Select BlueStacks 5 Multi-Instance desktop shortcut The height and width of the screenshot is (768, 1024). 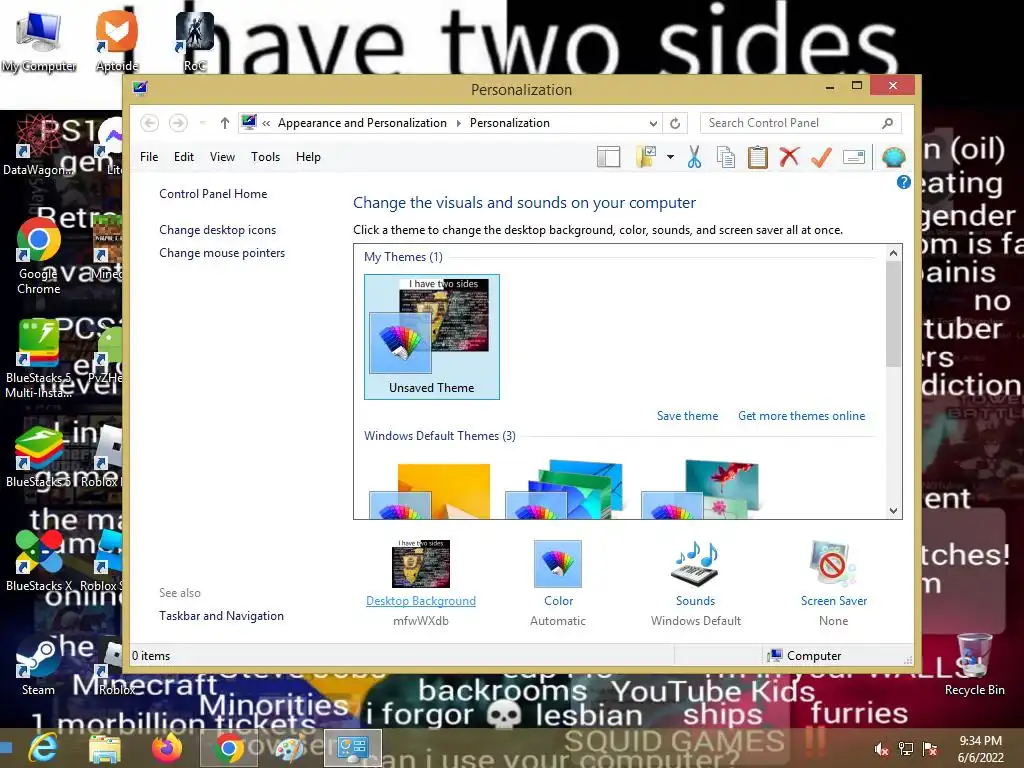pos(39,360)
